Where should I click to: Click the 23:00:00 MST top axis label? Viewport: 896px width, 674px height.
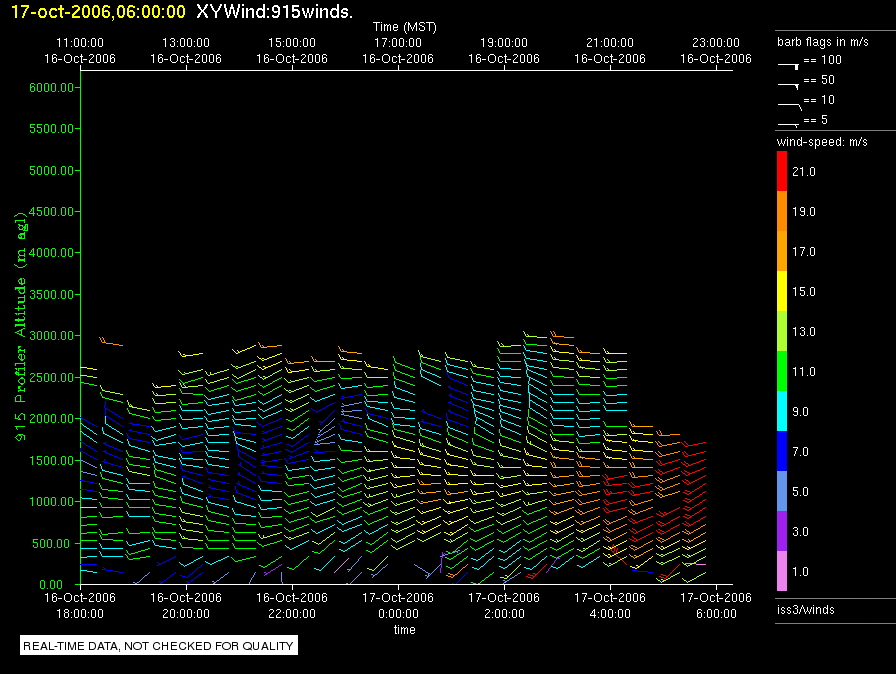[716, 51]
